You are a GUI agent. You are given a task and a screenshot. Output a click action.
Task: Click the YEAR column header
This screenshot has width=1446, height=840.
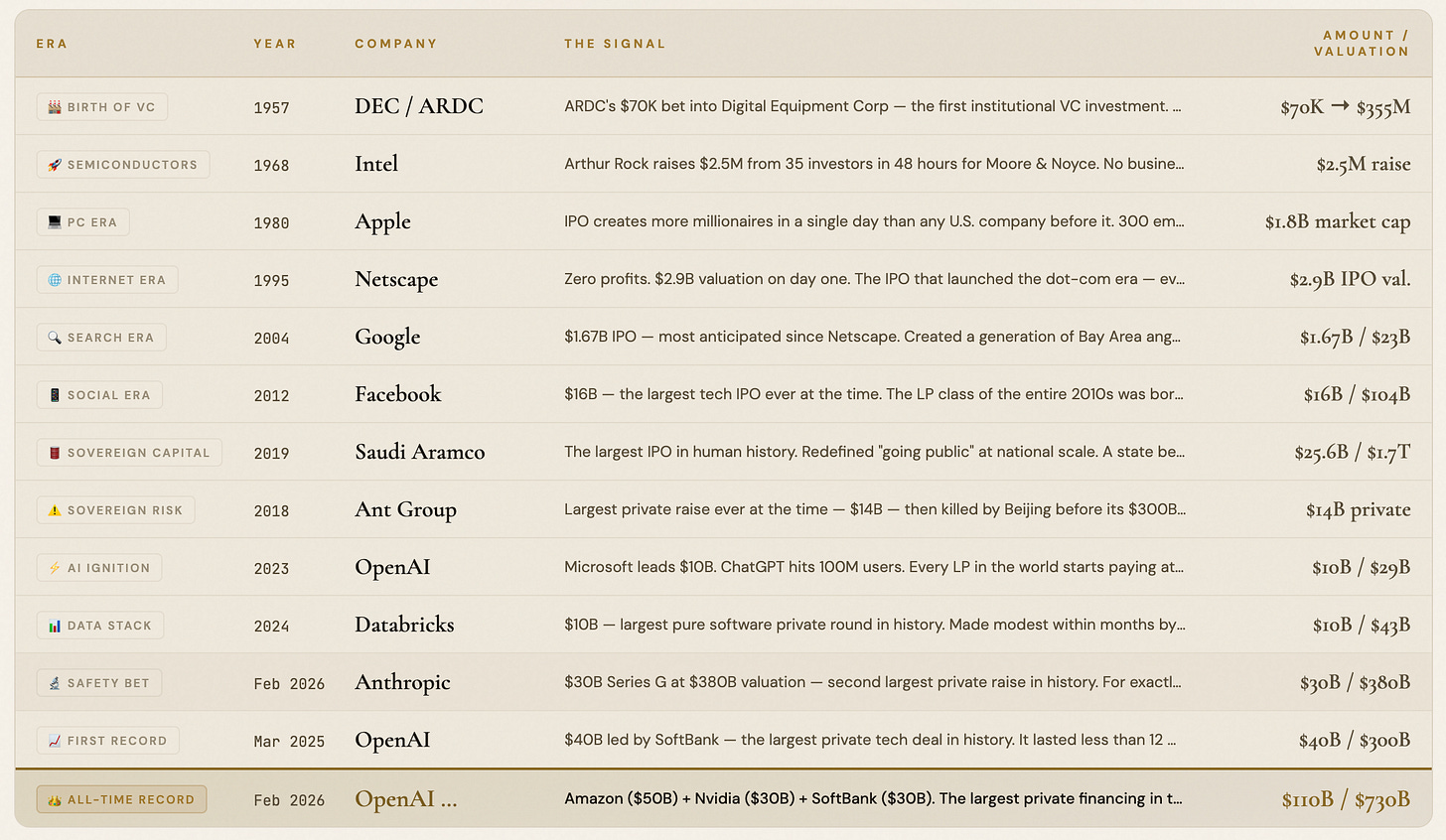(x=275, y=44)
